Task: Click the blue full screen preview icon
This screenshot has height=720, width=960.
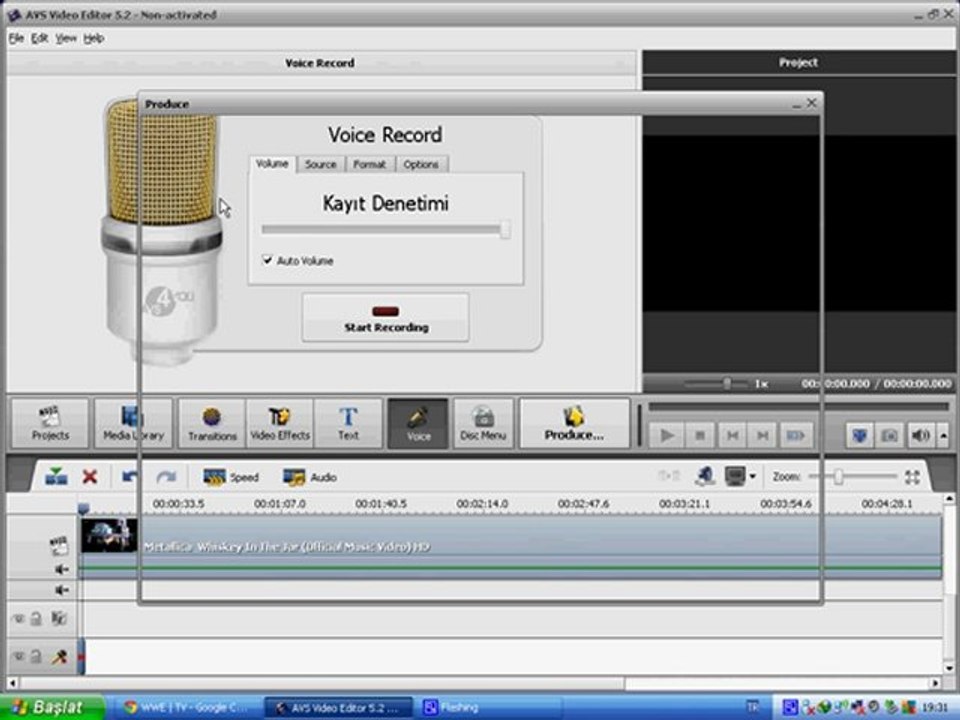Action: [x=860, y=435]
